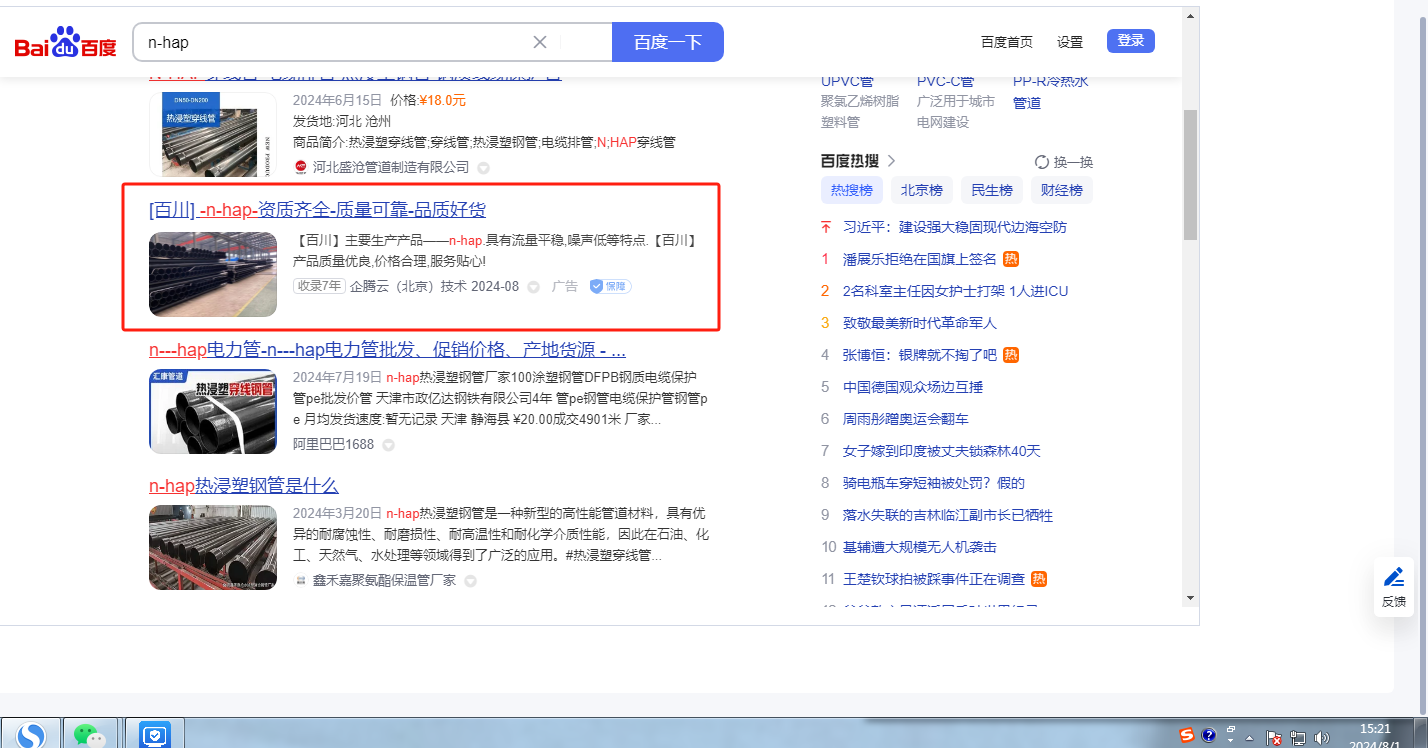Open Sogou browser in the taskbar
The height and width of the screenshot is (748, 1428).
pyautogui.click(x=31, y=735)
